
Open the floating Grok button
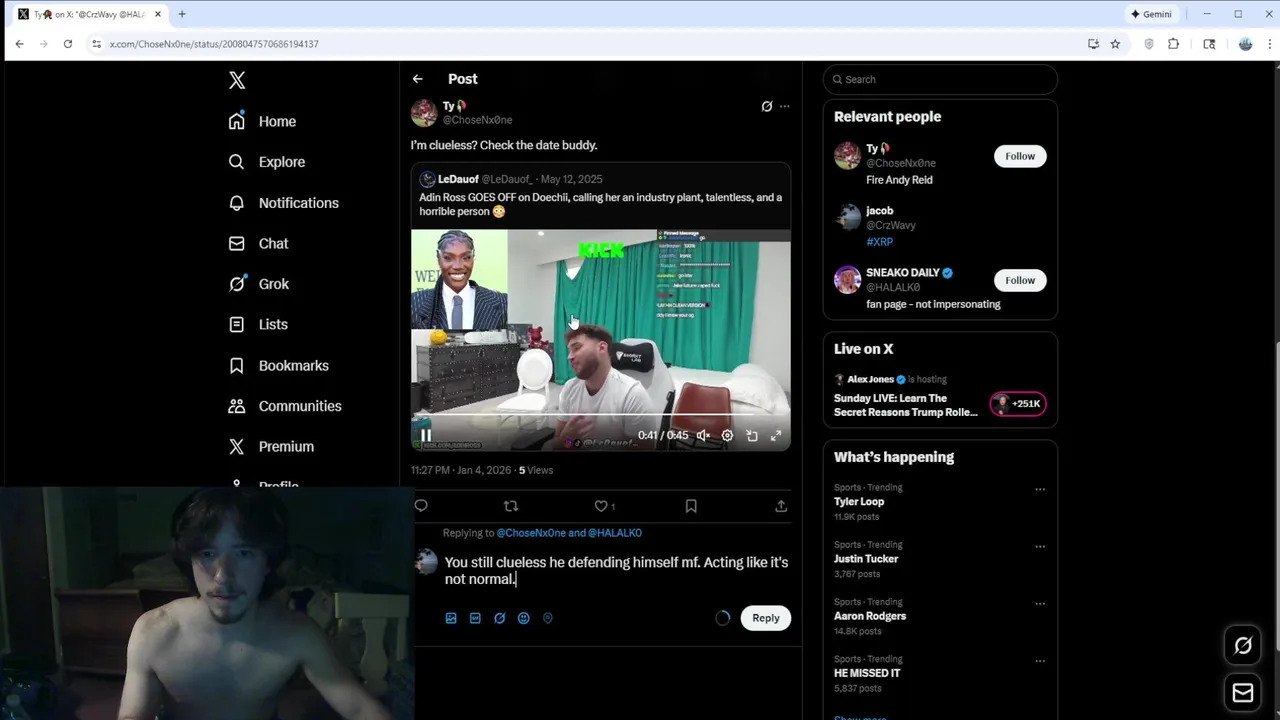pyautogui.click(x=1243, y=646)
